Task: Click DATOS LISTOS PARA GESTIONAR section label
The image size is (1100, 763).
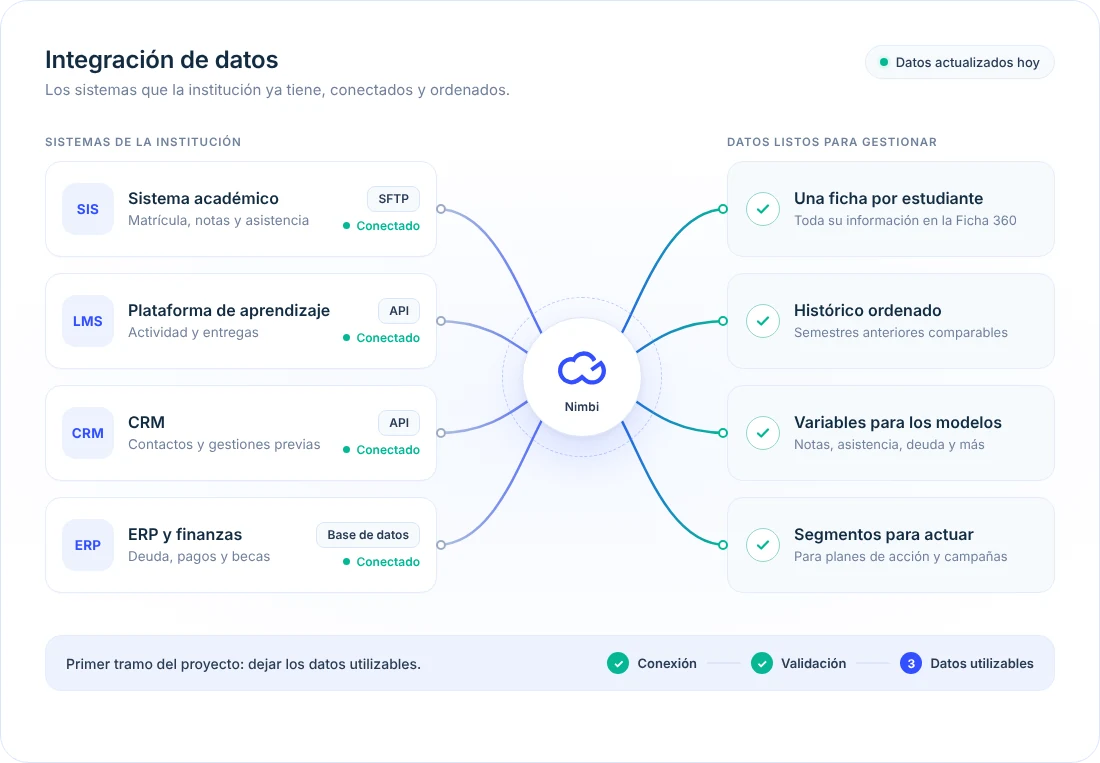Action: (832, 142)
